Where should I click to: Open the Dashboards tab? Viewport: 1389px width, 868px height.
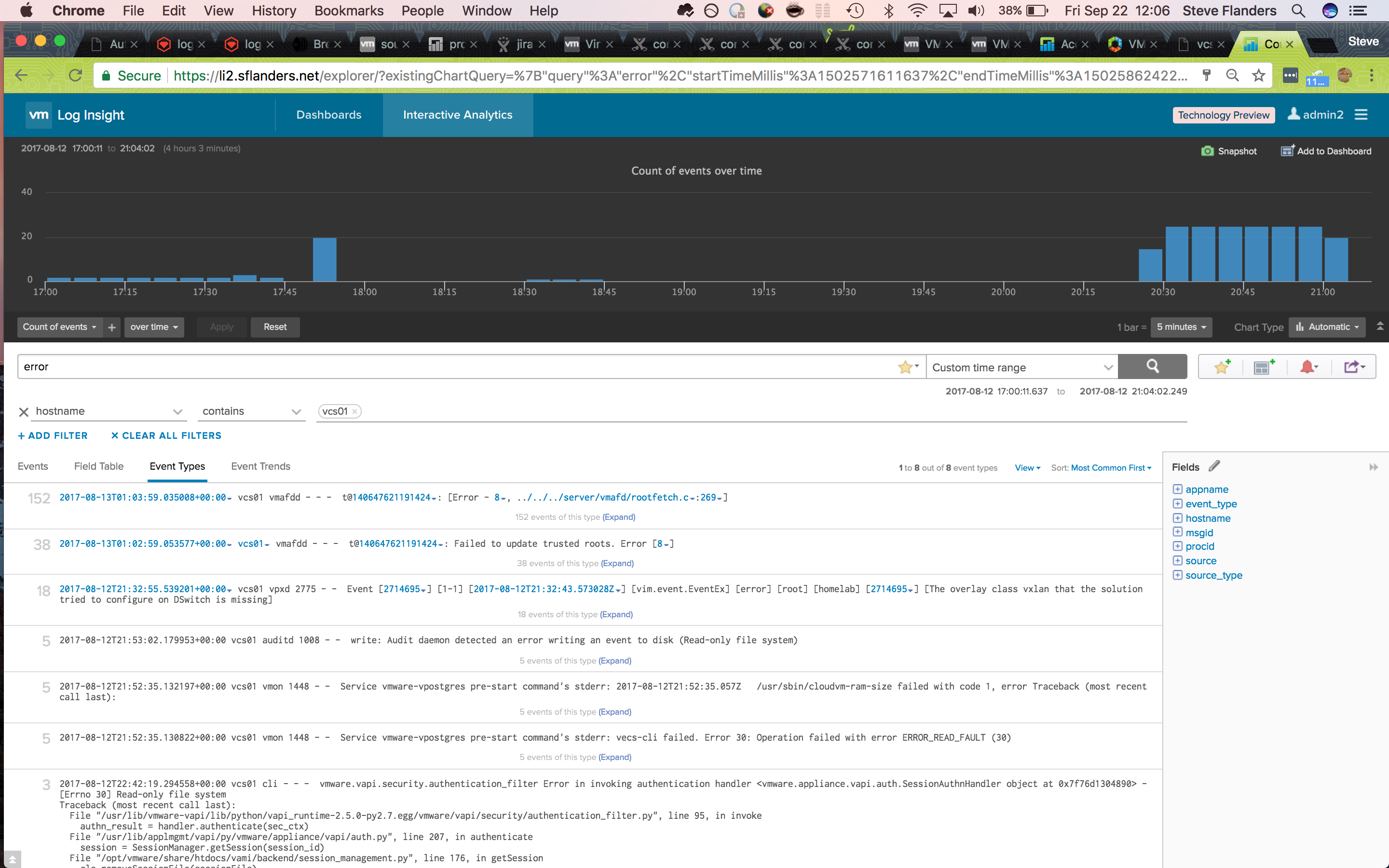pos(328,115)
